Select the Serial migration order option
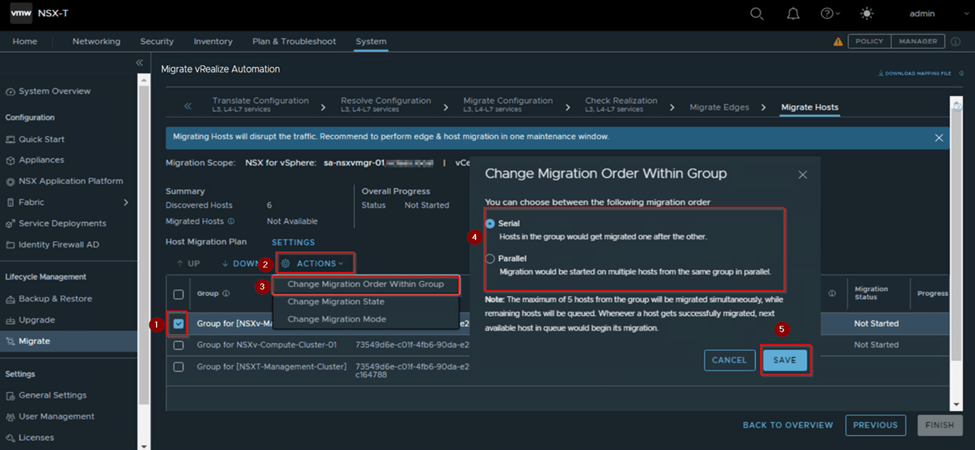This screenshot has height=450, width=975. point(490,223)
